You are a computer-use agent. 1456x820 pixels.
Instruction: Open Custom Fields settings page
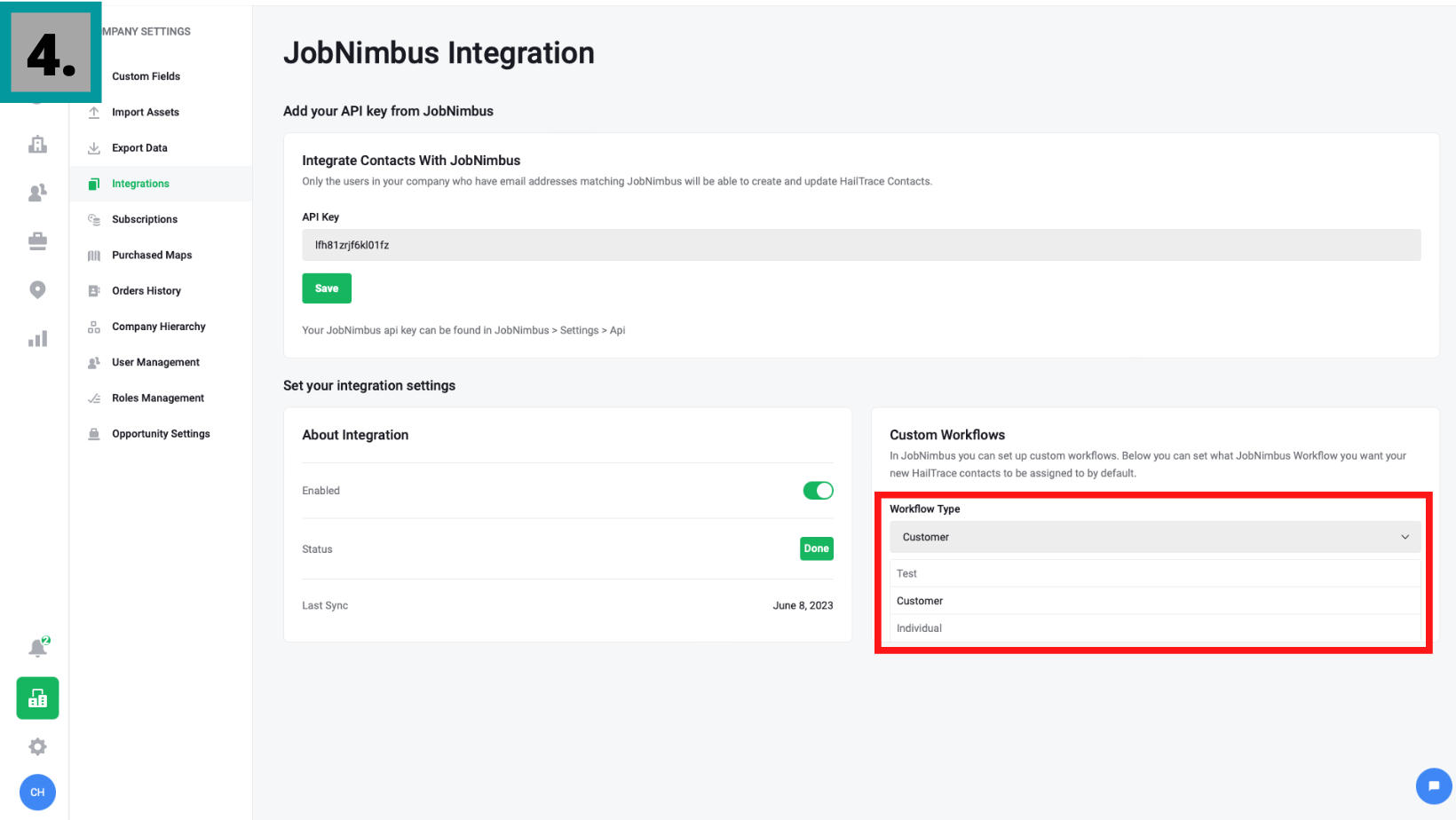pyautogui.click(x=146, y=76)
